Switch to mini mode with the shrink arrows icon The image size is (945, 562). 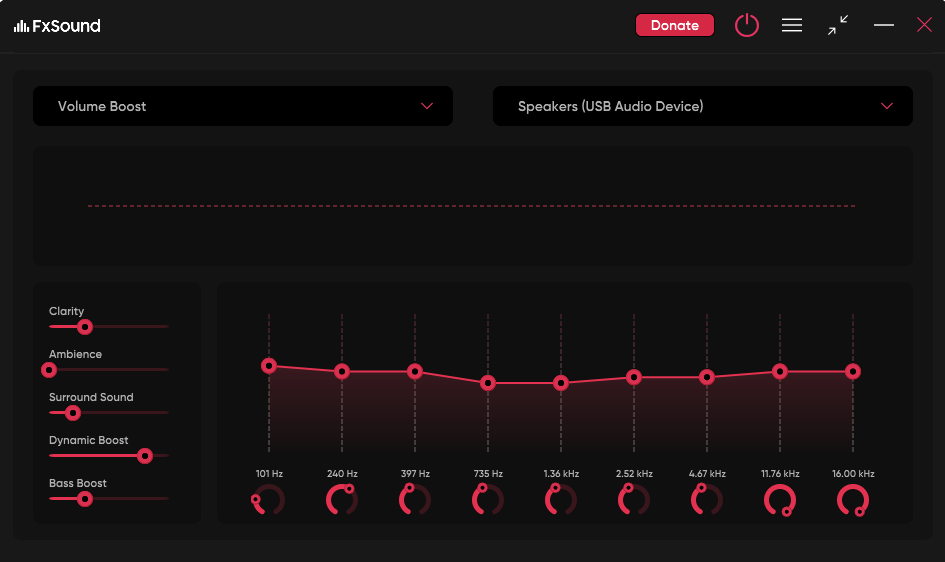point(838,25)
